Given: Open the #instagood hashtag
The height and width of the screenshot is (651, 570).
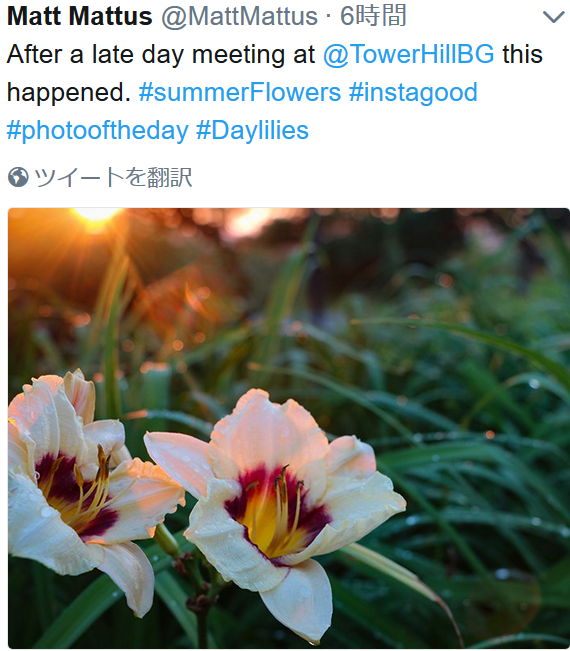Looking at the screenshot, I should point(413,92).
